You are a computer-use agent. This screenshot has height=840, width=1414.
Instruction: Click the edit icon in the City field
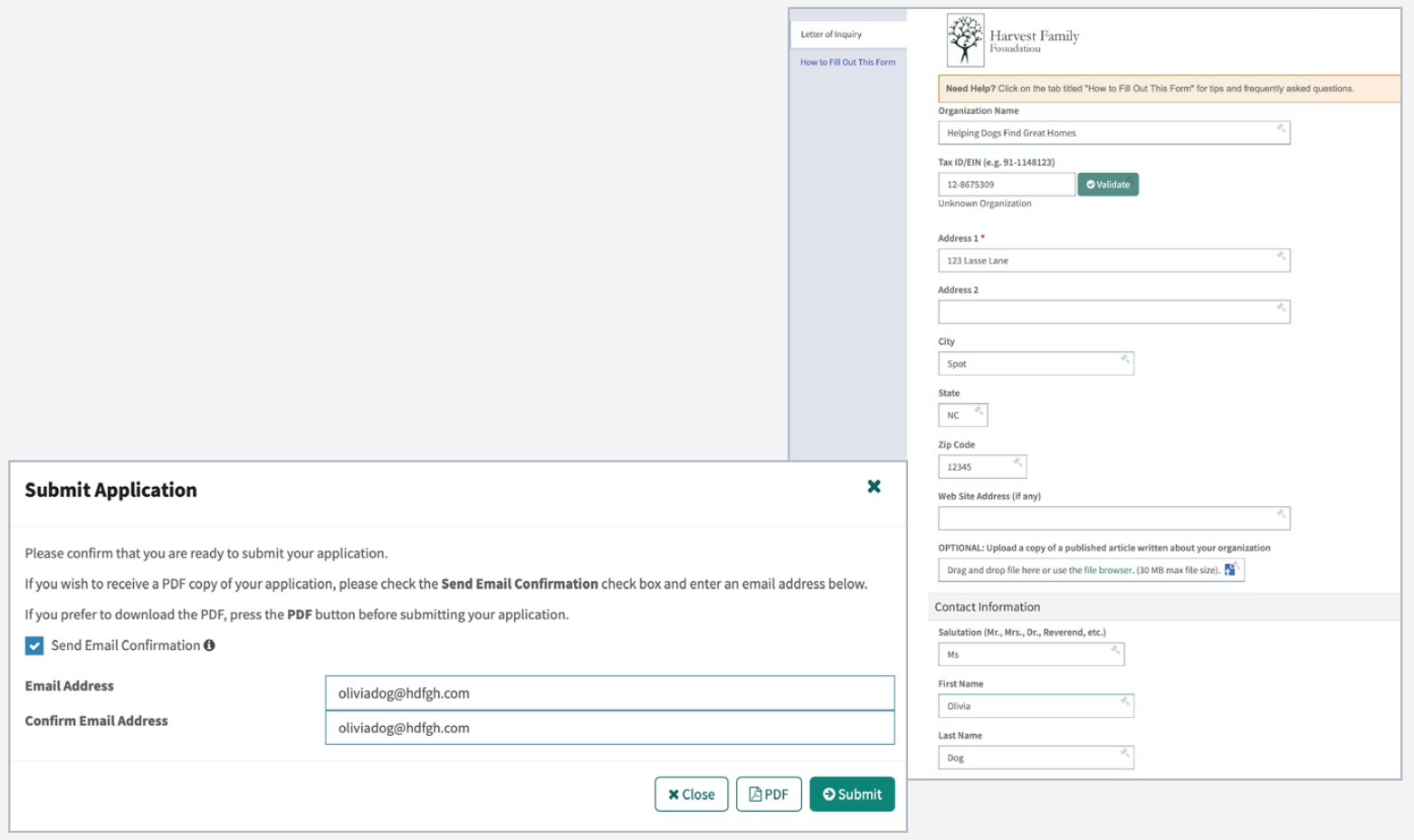tap(1124, 359)
